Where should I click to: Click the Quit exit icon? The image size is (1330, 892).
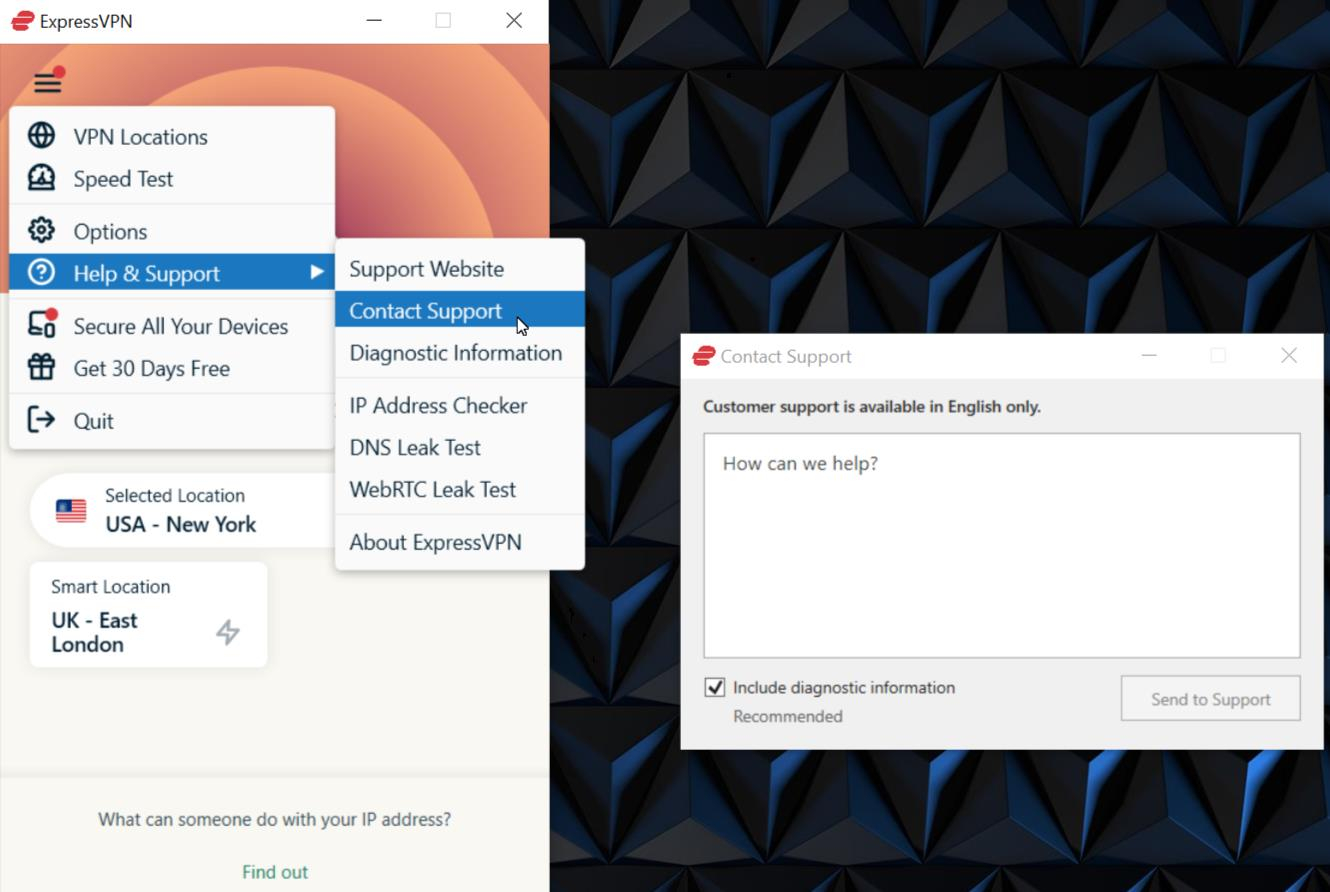coord(41,420)
